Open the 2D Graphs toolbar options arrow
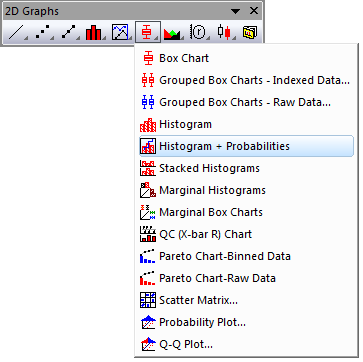The height and width of the screenshot is (362, 363). [x=236, y=11]
